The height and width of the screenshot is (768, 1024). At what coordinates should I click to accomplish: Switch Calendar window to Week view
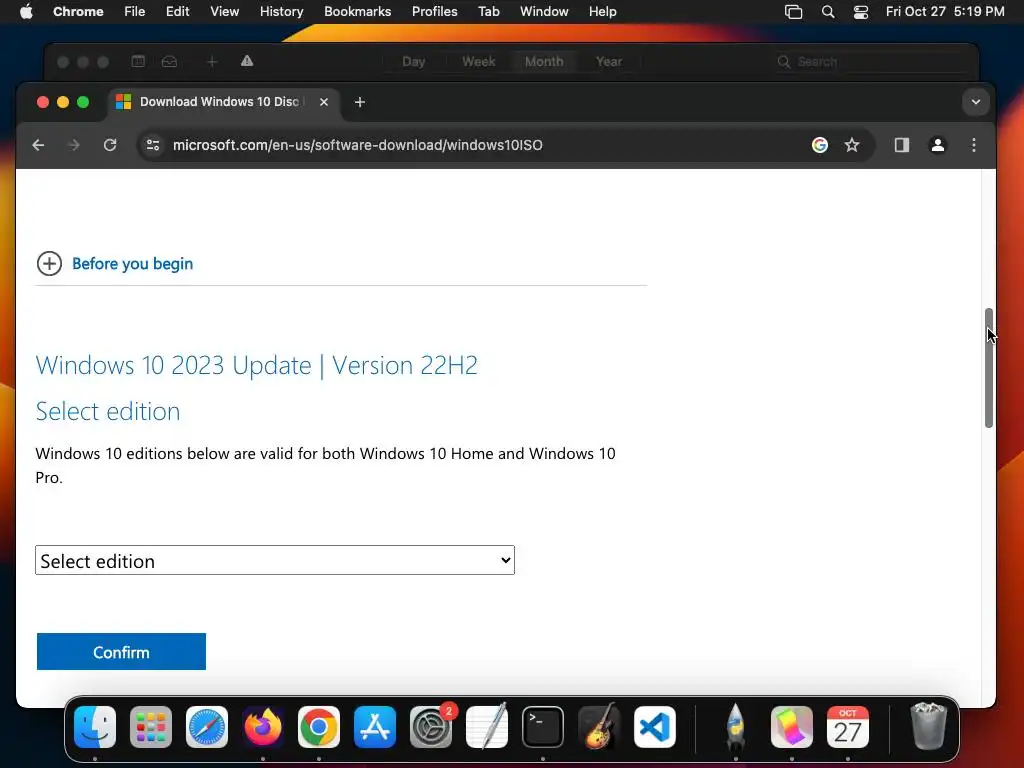[479, 61]
